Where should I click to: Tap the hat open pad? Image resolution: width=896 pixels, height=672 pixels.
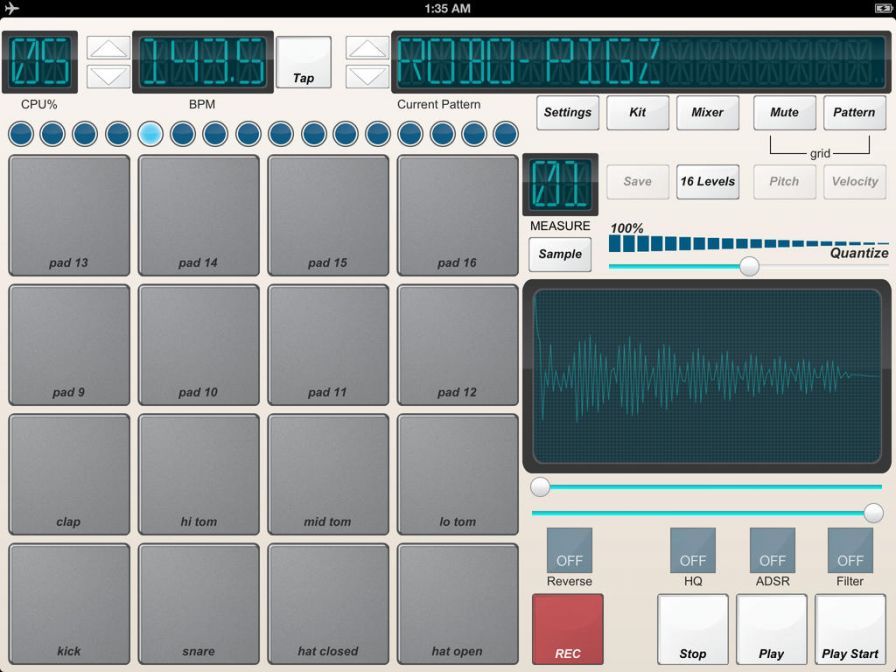coord(457,603)
